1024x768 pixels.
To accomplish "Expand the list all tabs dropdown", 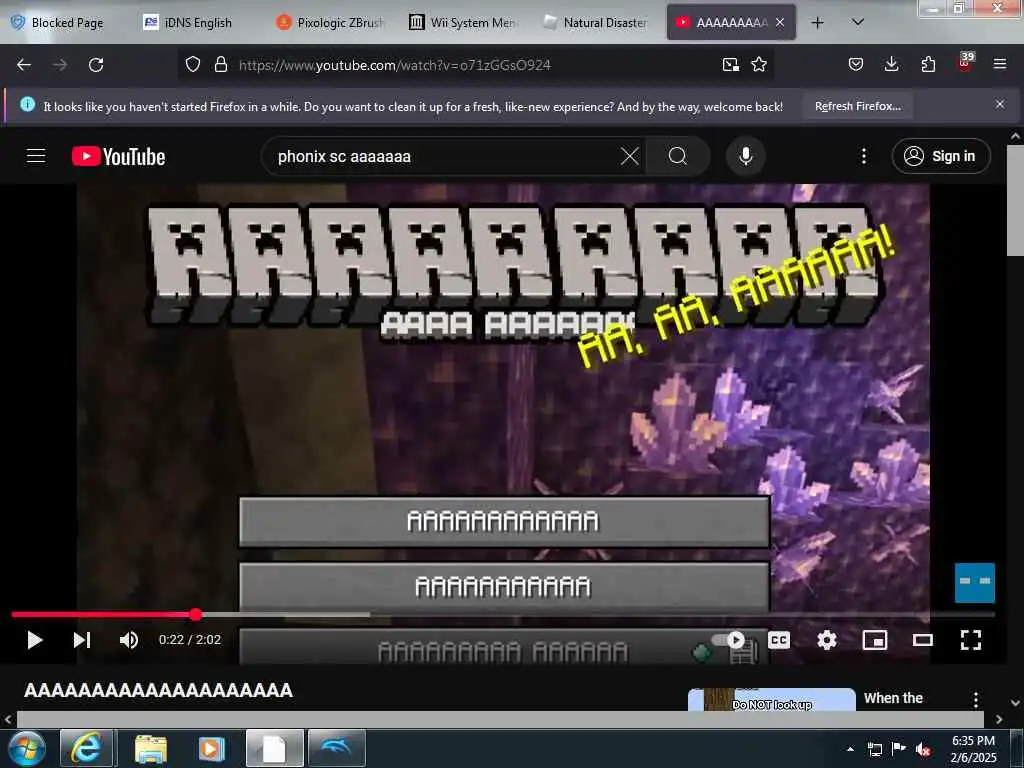I will (858, 22).
